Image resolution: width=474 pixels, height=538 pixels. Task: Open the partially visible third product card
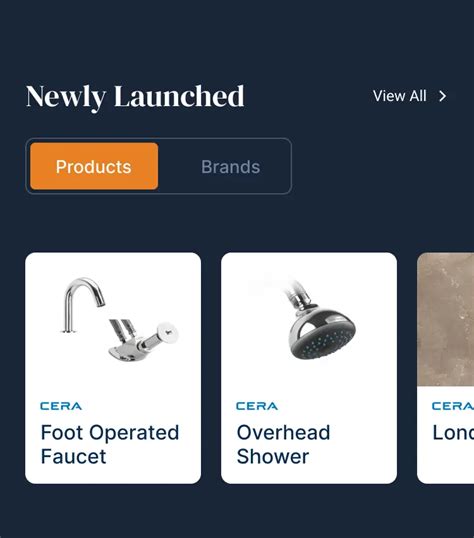[446, 368]
